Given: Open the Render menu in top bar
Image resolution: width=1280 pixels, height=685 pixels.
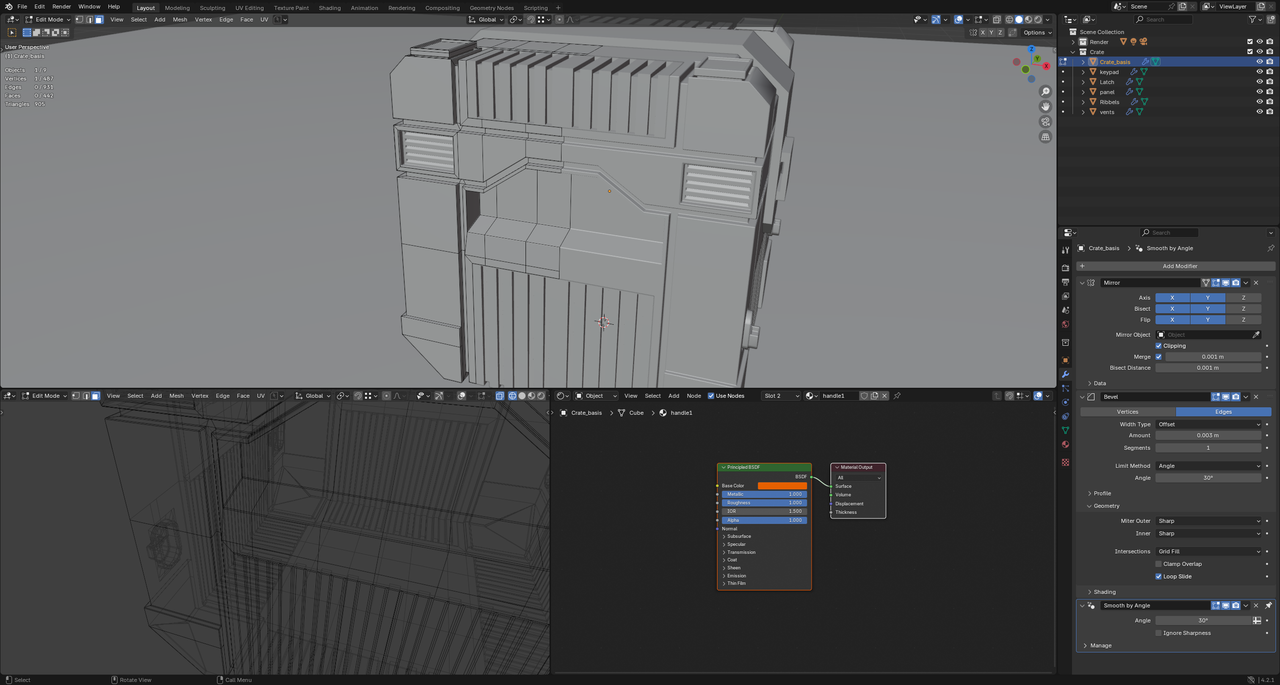Looking at the screenshot, I should pos(61,6).
